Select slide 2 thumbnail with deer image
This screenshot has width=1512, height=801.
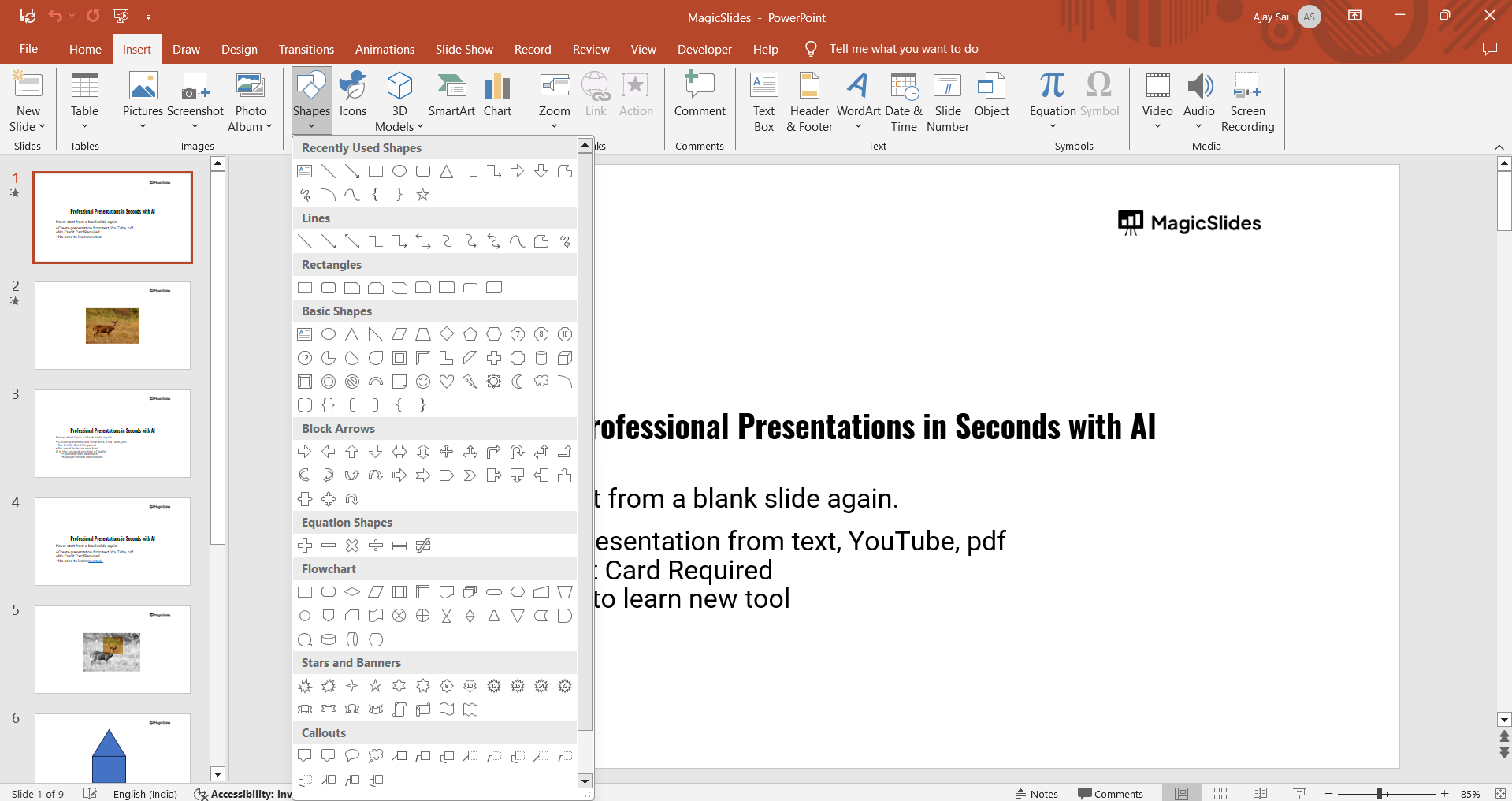click(x=113, y=326)
